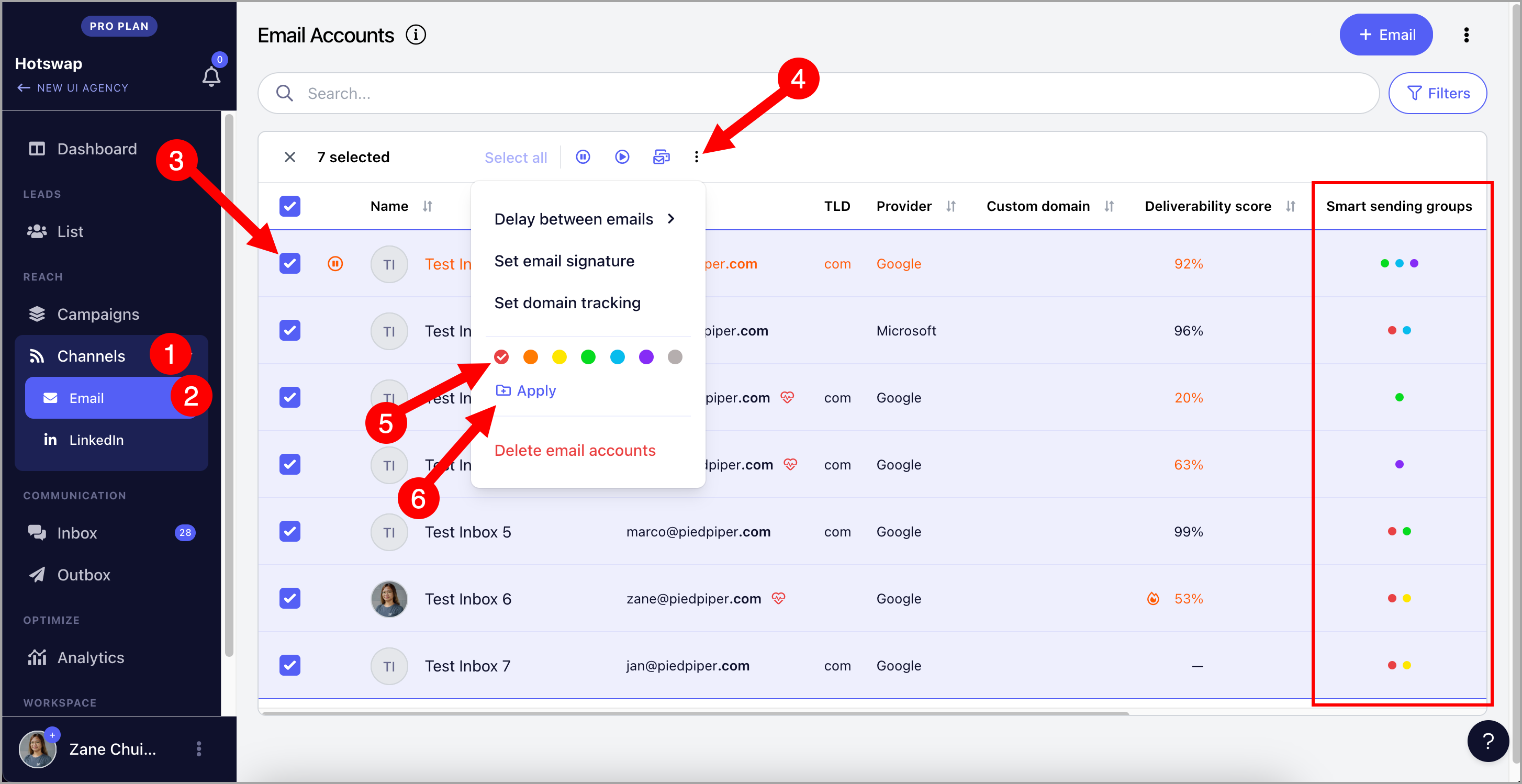Uncheck Test Inbox 6 checkbox

(x=289, y=599)
